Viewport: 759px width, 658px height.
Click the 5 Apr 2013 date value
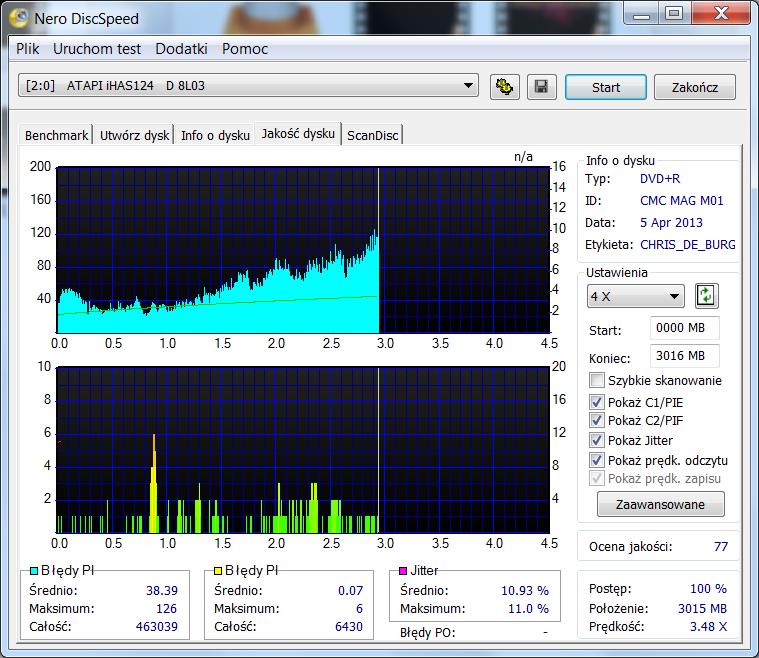[x=671, y=223]
